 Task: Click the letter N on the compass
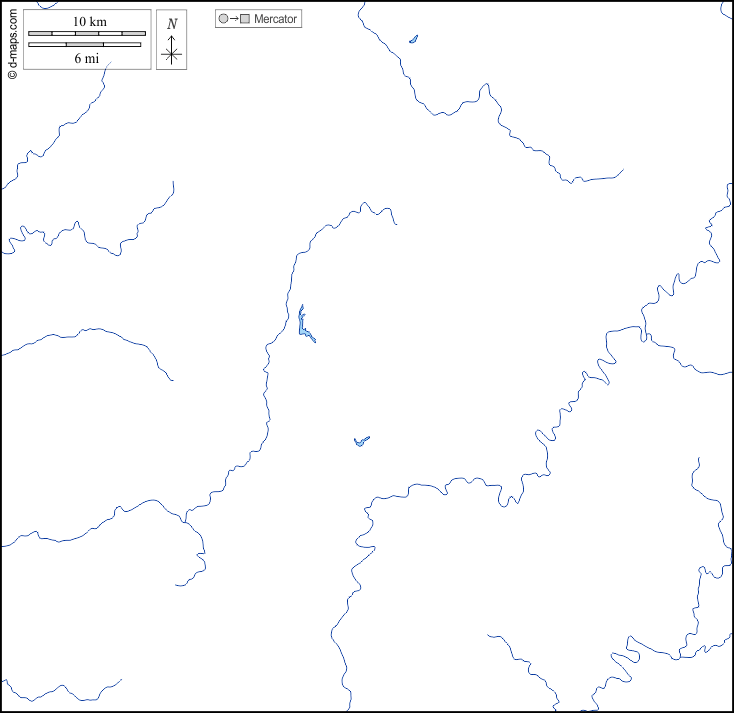point(172,24)
